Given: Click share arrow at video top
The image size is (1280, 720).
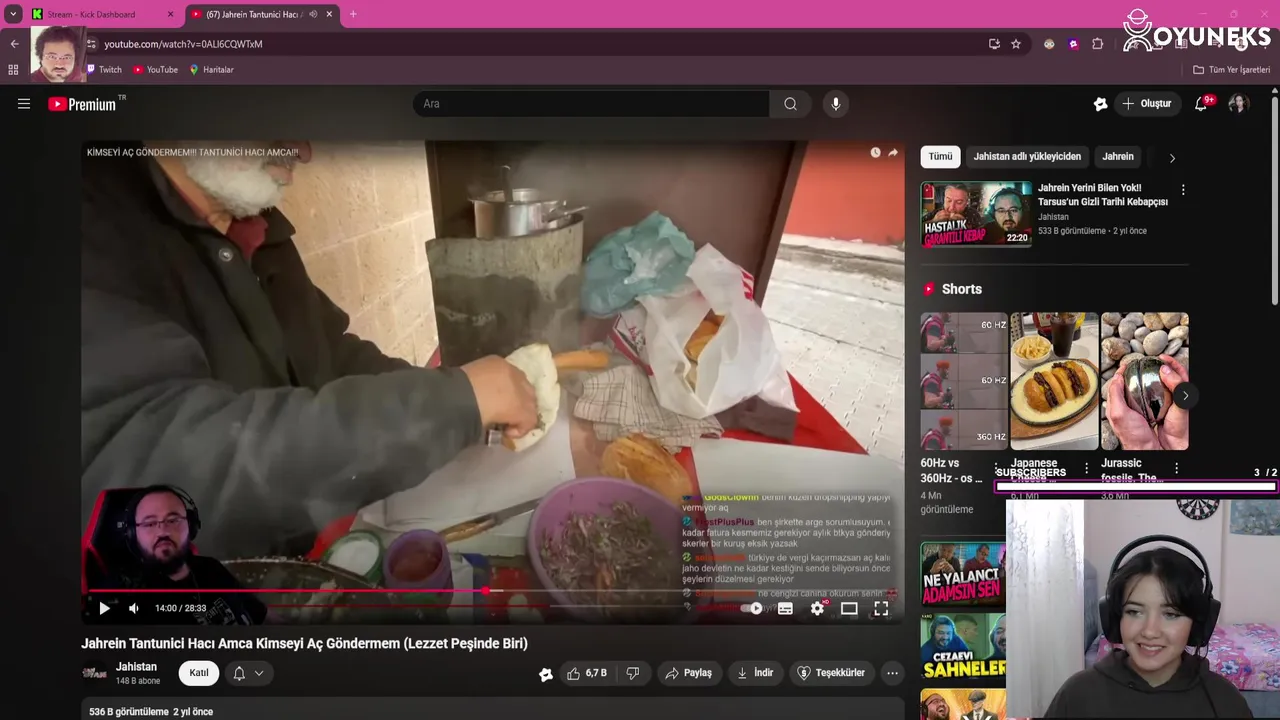Looking at the screenshot, I should (x=893, y=153).
